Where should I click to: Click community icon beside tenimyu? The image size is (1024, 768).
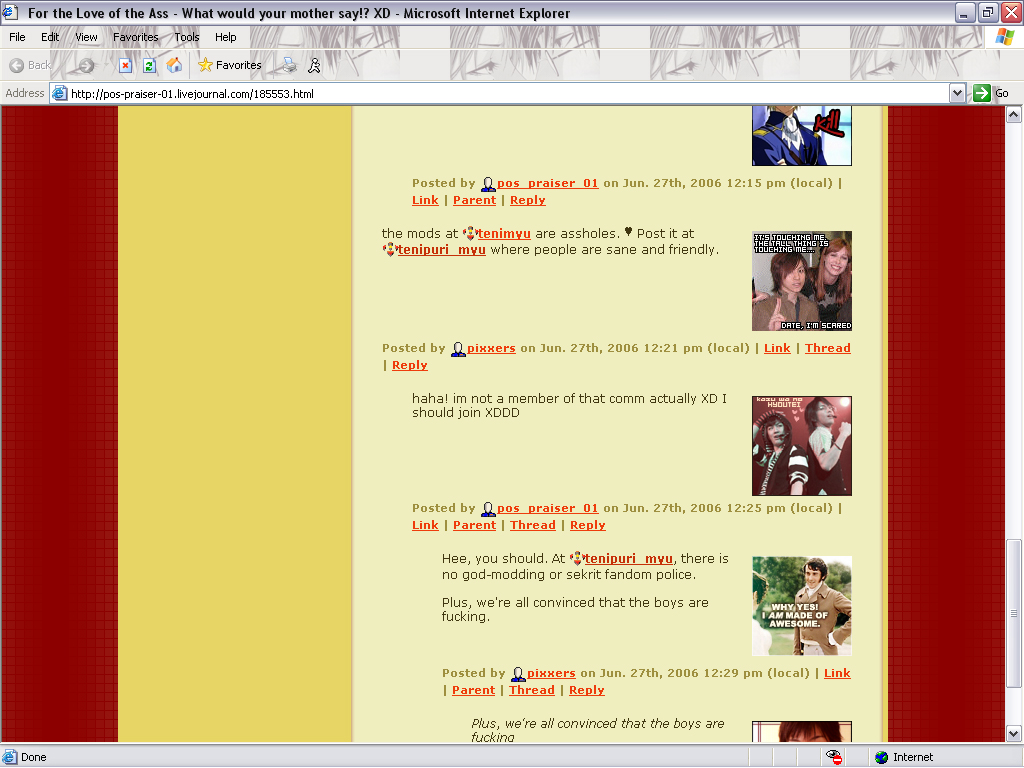pos(470,233)
